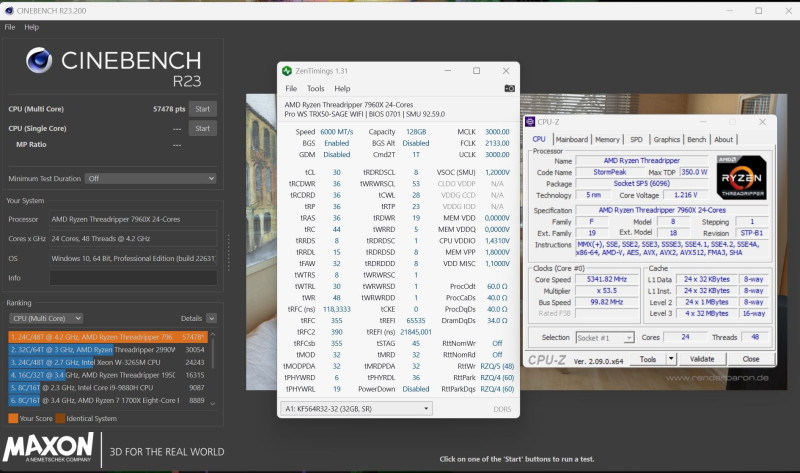Click the CPU-Z Tools button
800x473 pixels.
point(647,359)
